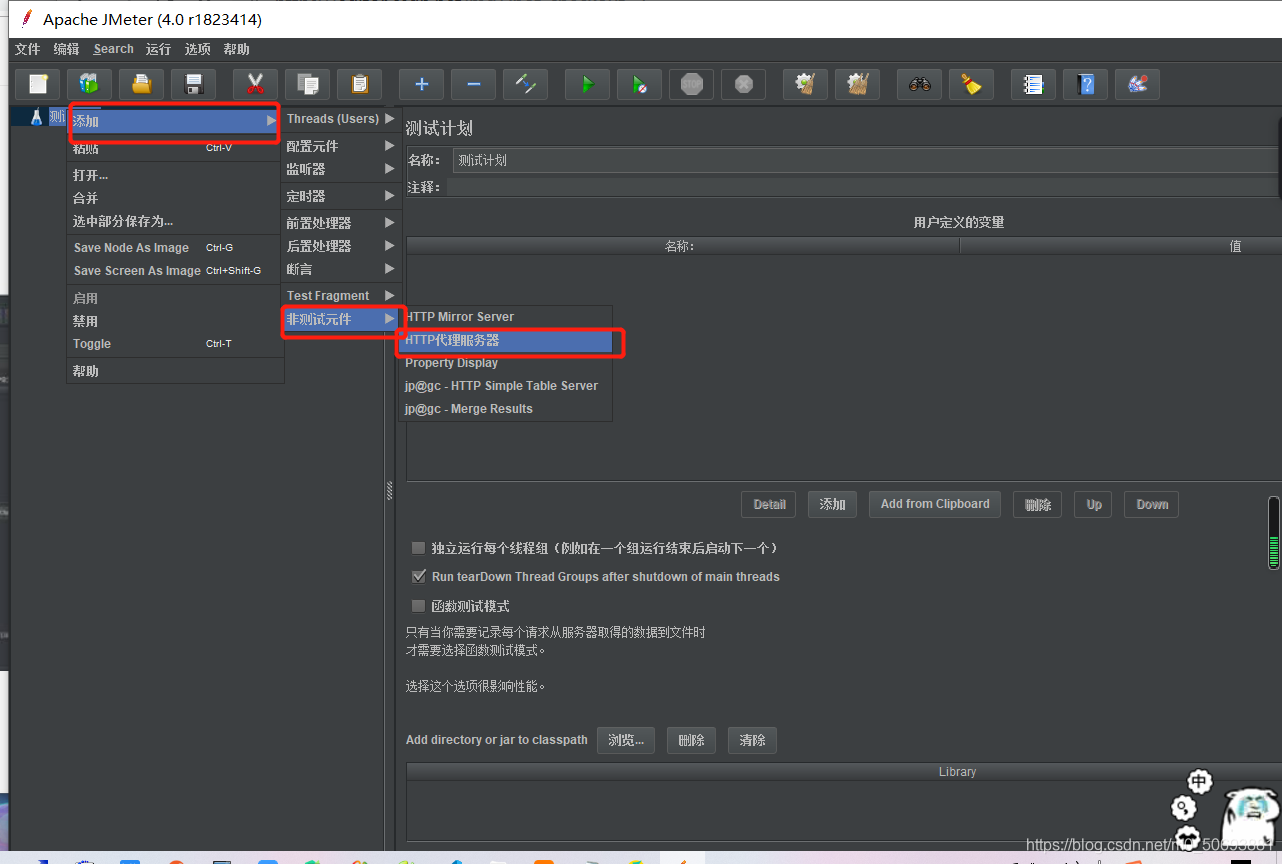Image resolution: width=1282 pixels, height=864 pixels.
Task: Uncheck Run tearDown Thread Groups checkbox
Action: point(419,577)
